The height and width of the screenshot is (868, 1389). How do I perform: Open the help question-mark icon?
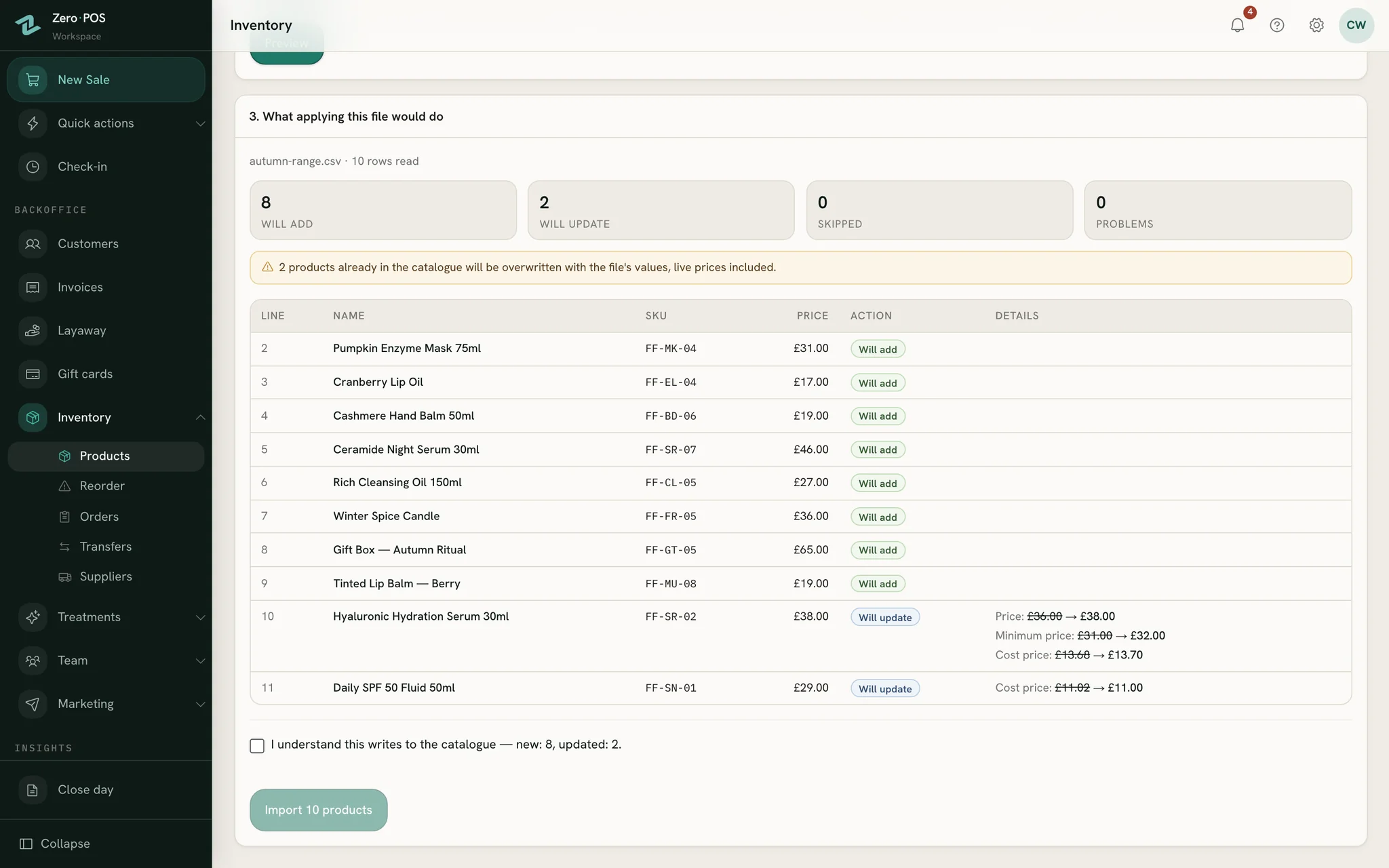1276,25
